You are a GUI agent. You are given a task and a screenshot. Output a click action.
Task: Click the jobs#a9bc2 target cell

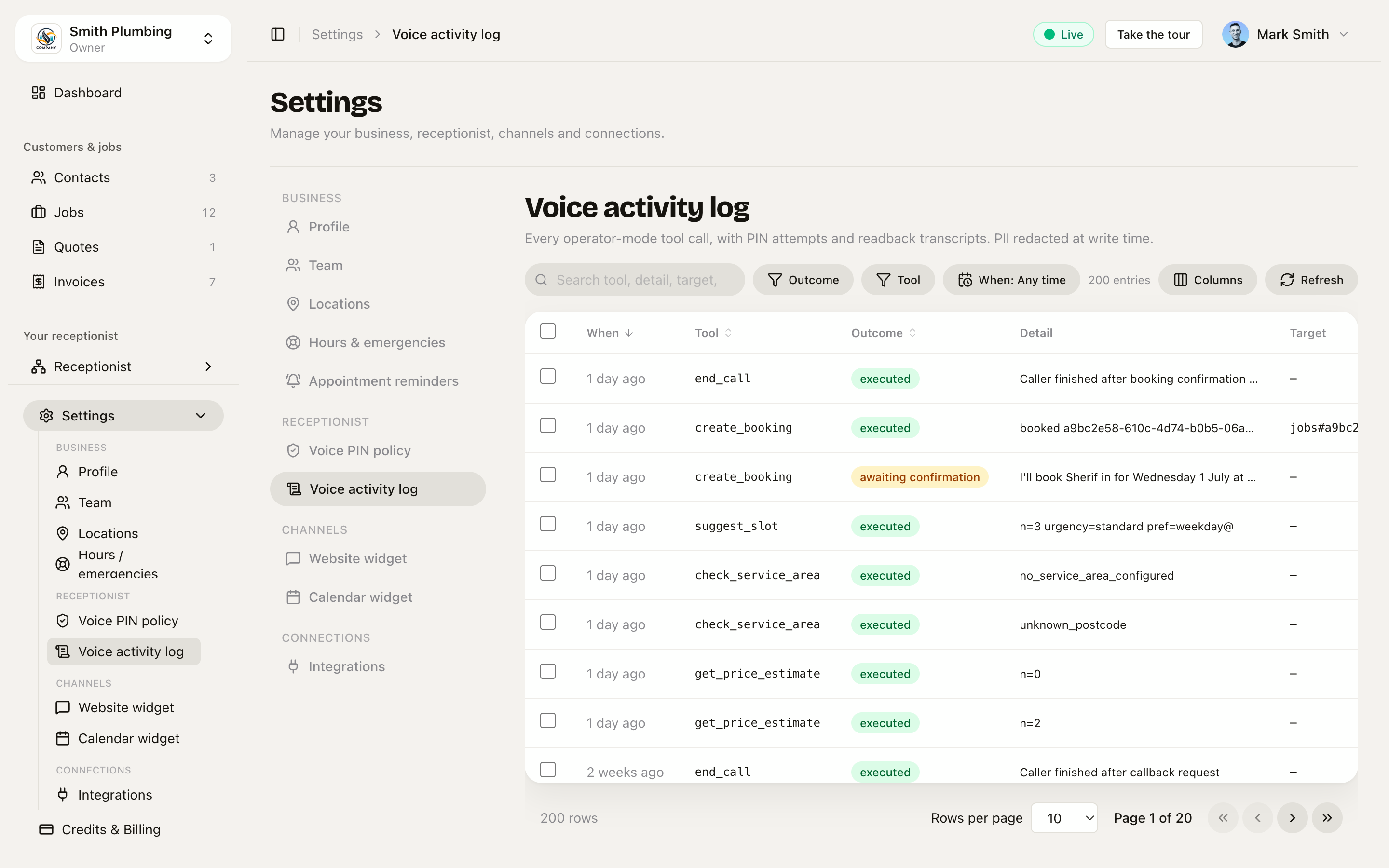tap(1323, 428)
